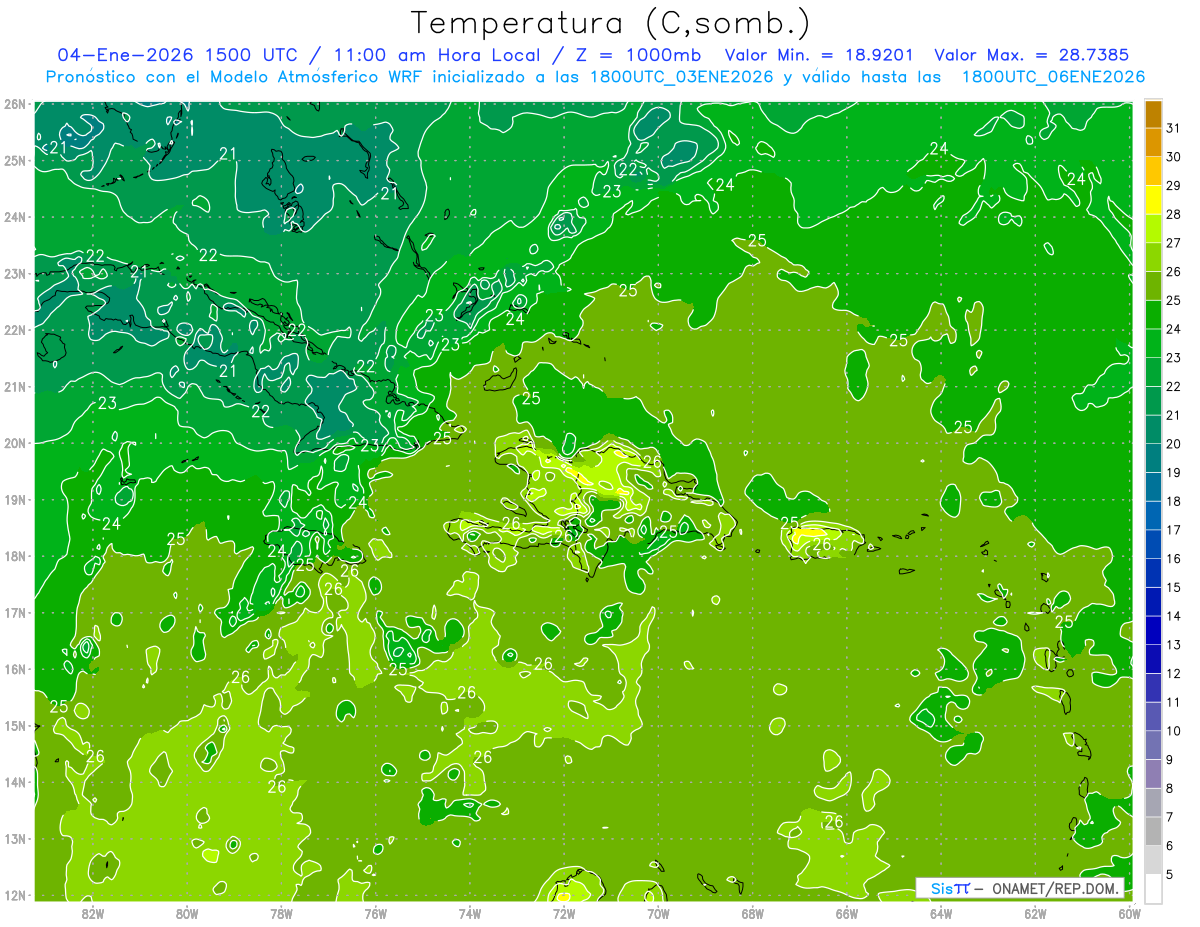
Task: Click the '26N' latitude axis label
Action: click(x=14, y=104)
